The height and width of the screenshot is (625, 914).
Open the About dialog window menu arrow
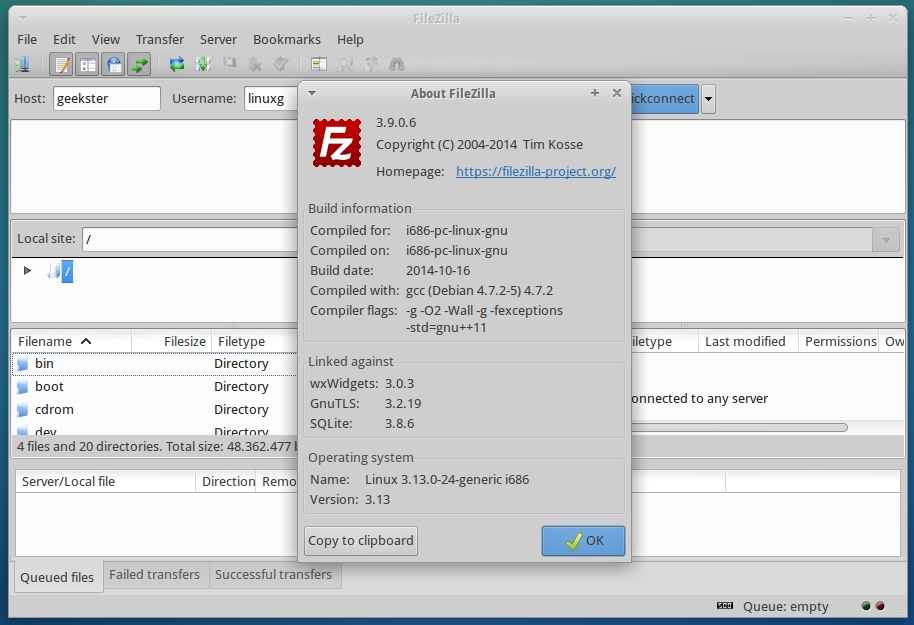(312, 93)
